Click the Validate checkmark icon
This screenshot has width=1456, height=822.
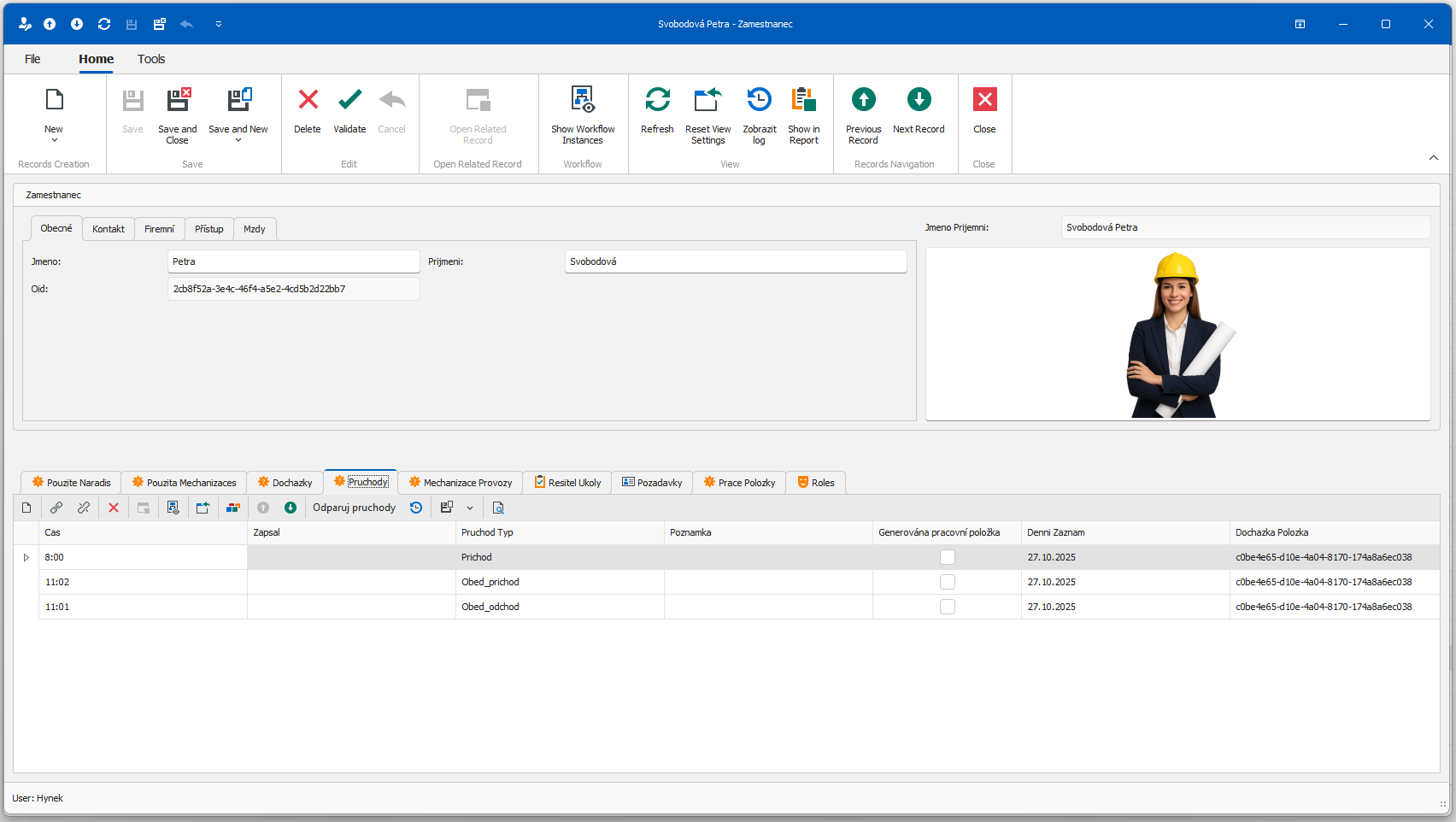(349, 101)
